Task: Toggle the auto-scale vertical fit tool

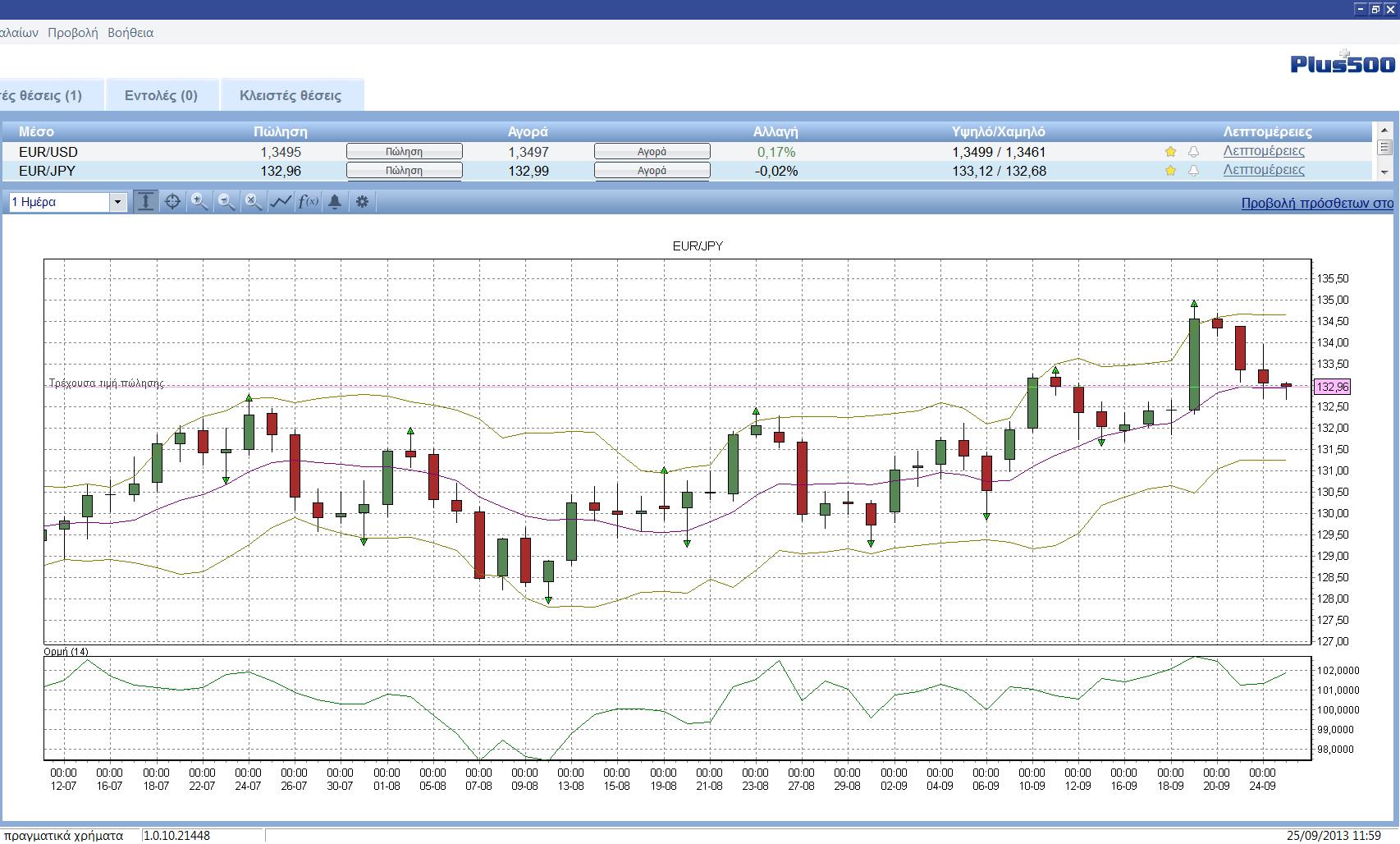Action: (146, 201)
